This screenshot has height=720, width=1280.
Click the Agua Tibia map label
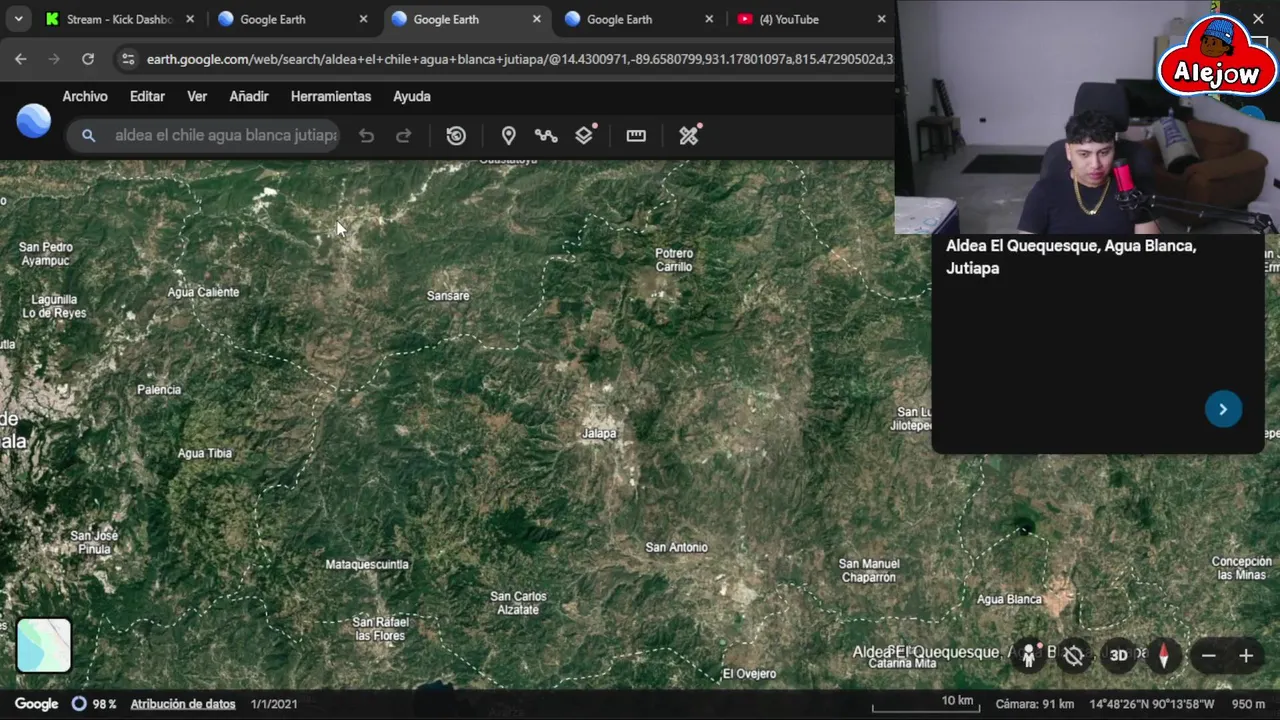(204, 454)
